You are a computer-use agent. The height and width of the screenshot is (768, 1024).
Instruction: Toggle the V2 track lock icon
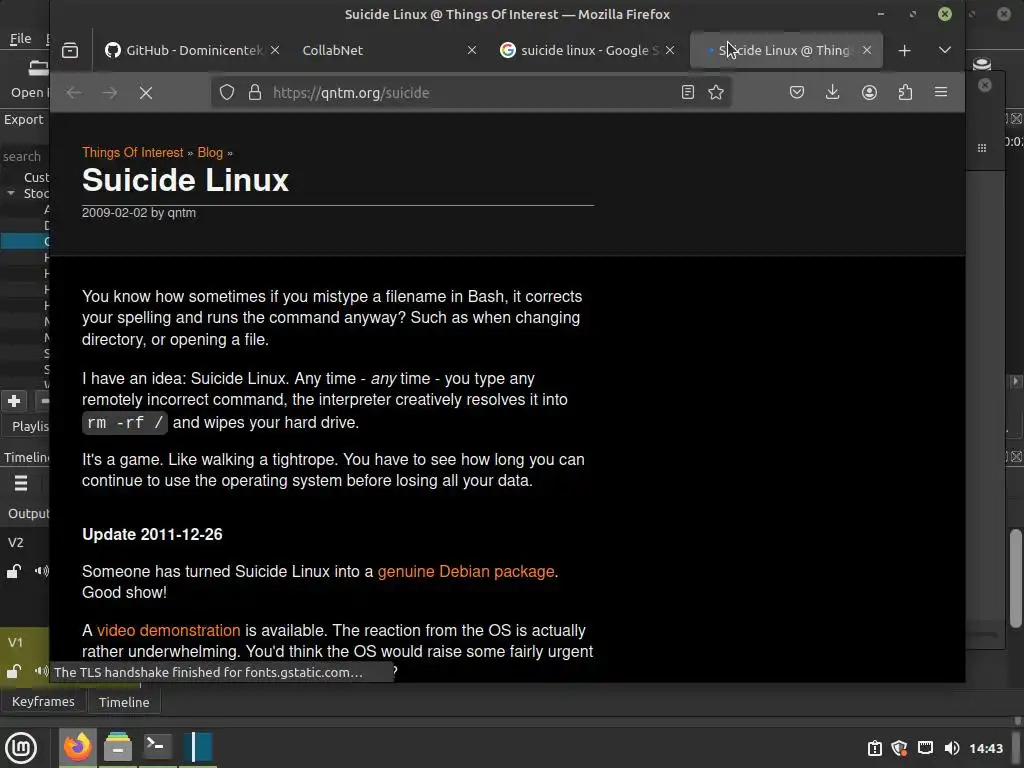(14, 571)
